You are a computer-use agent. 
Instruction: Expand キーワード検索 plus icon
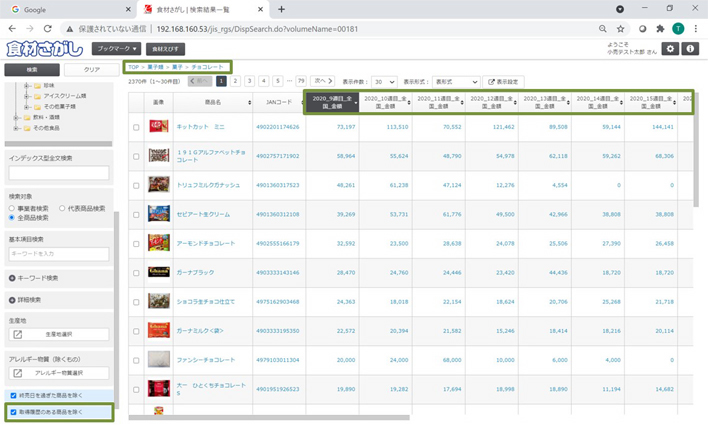[12, 278]
